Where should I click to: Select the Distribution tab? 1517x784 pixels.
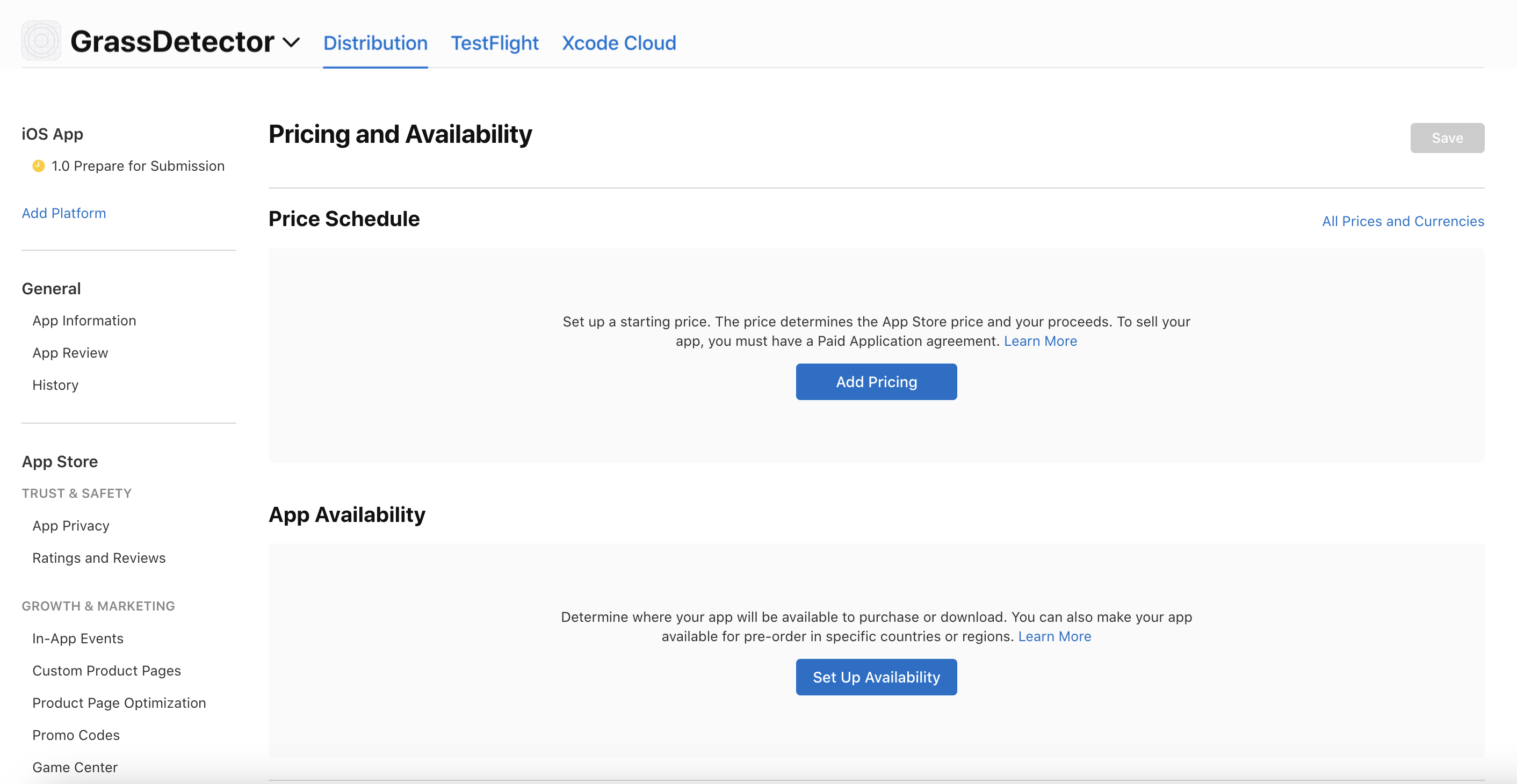[x=375, y=43]
